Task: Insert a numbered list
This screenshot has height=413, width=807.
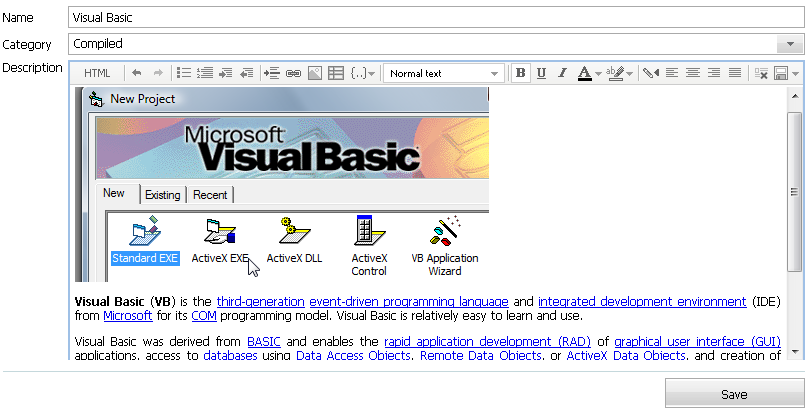Action: 205,73
